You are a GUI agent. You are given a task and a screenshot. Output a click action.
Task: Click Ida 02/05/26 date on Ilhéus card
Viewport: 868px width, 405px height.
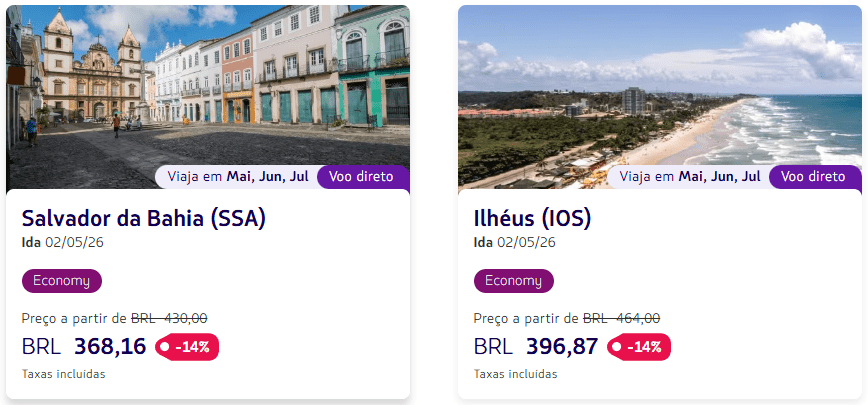tap(514, 242)
